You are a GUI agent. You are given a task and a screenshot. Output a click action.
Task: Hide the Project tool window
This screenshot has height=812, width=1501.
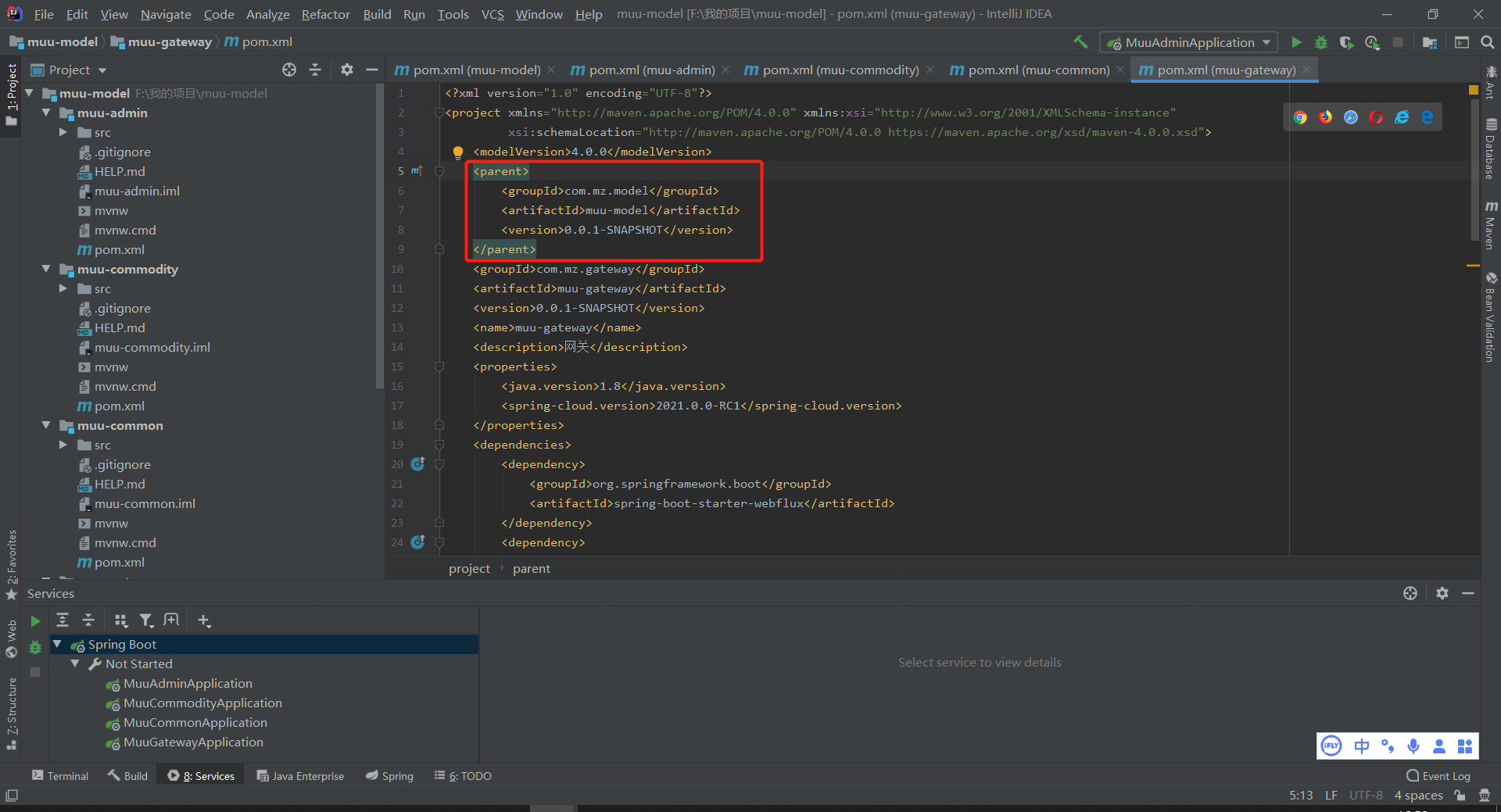coord(372,70)
